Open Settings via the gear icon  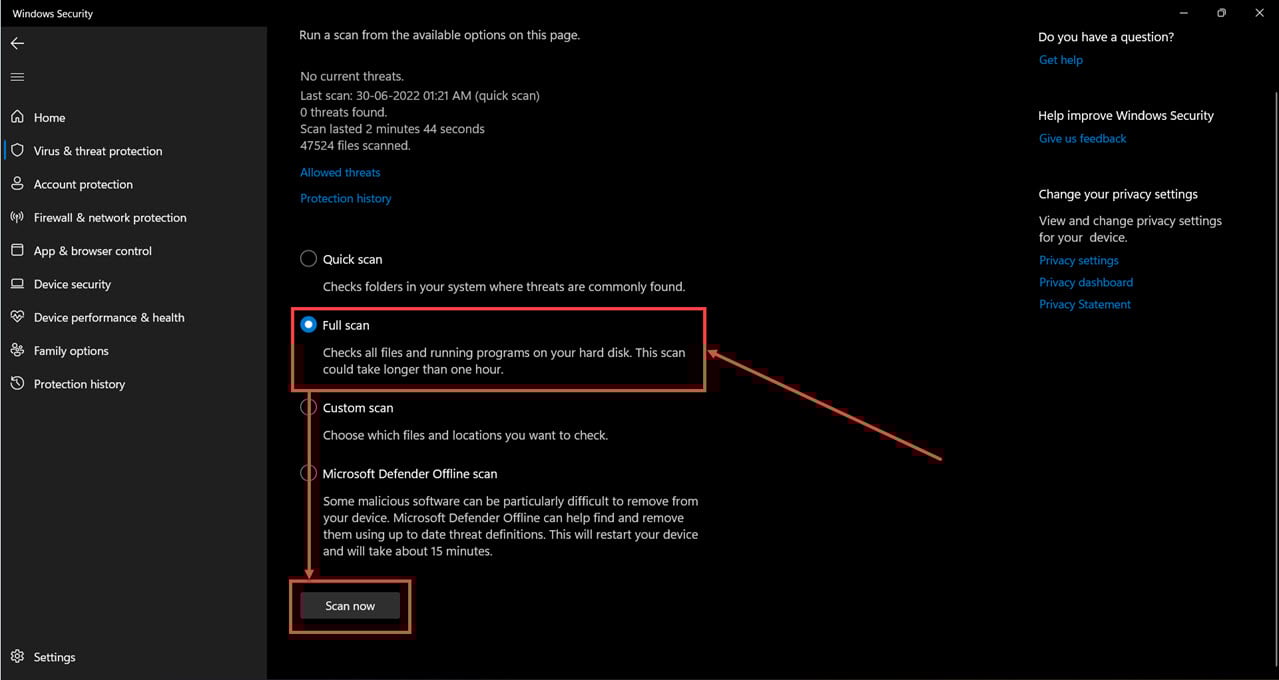pos(55,657)
